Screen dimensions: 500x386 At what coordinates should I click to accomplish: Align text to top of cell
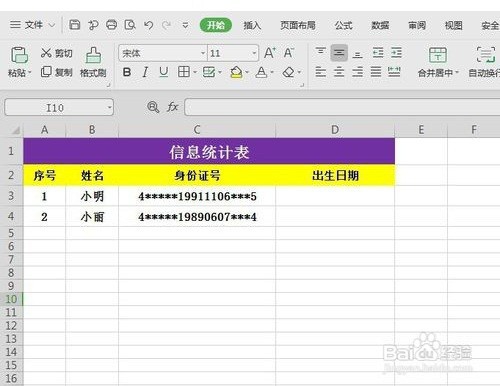pyautogui.click(x=321, y=52)
